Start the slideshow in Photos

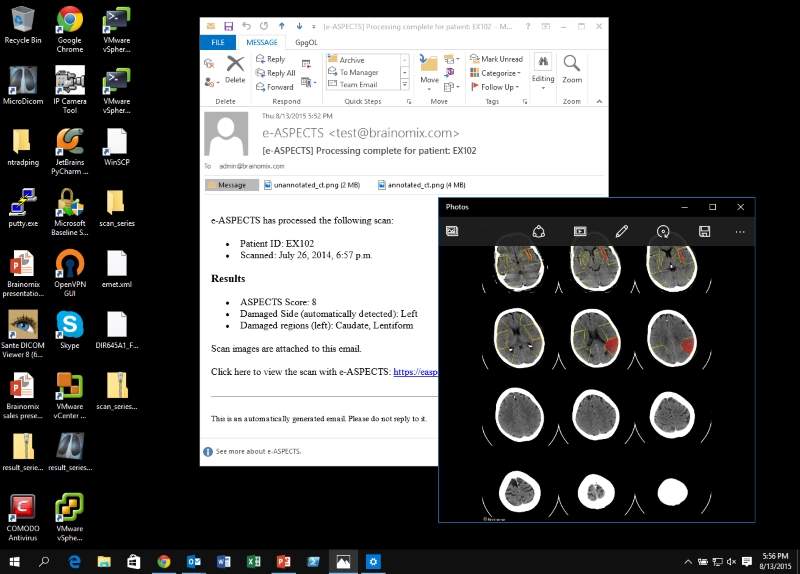tap(579, 231)
